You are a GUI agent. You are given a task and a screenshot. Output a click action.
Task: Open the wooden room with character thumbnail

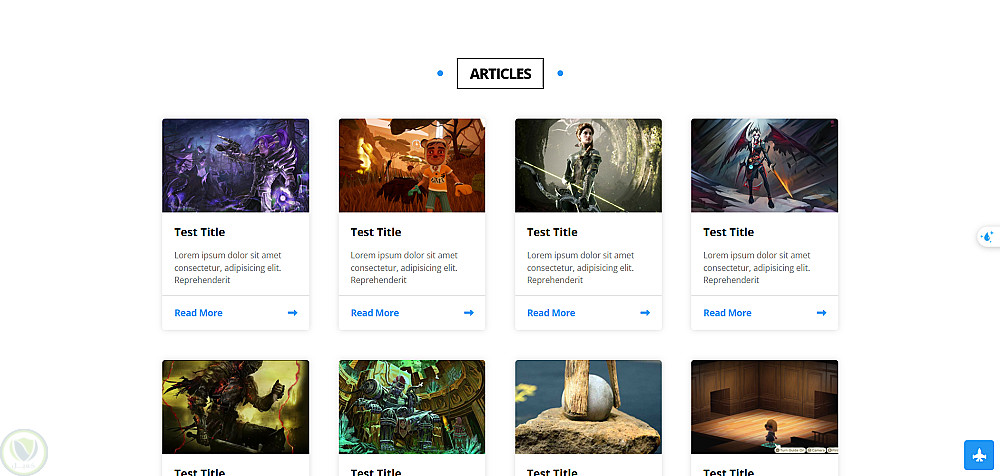point(765,407)
